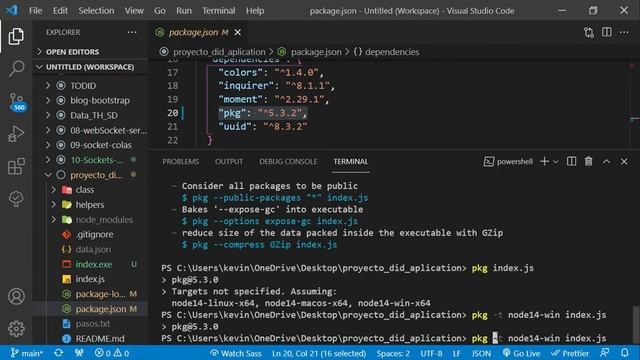640x360 pixels.
Task: Toggle Watch Sass in status bar
Action: (236, 353)
